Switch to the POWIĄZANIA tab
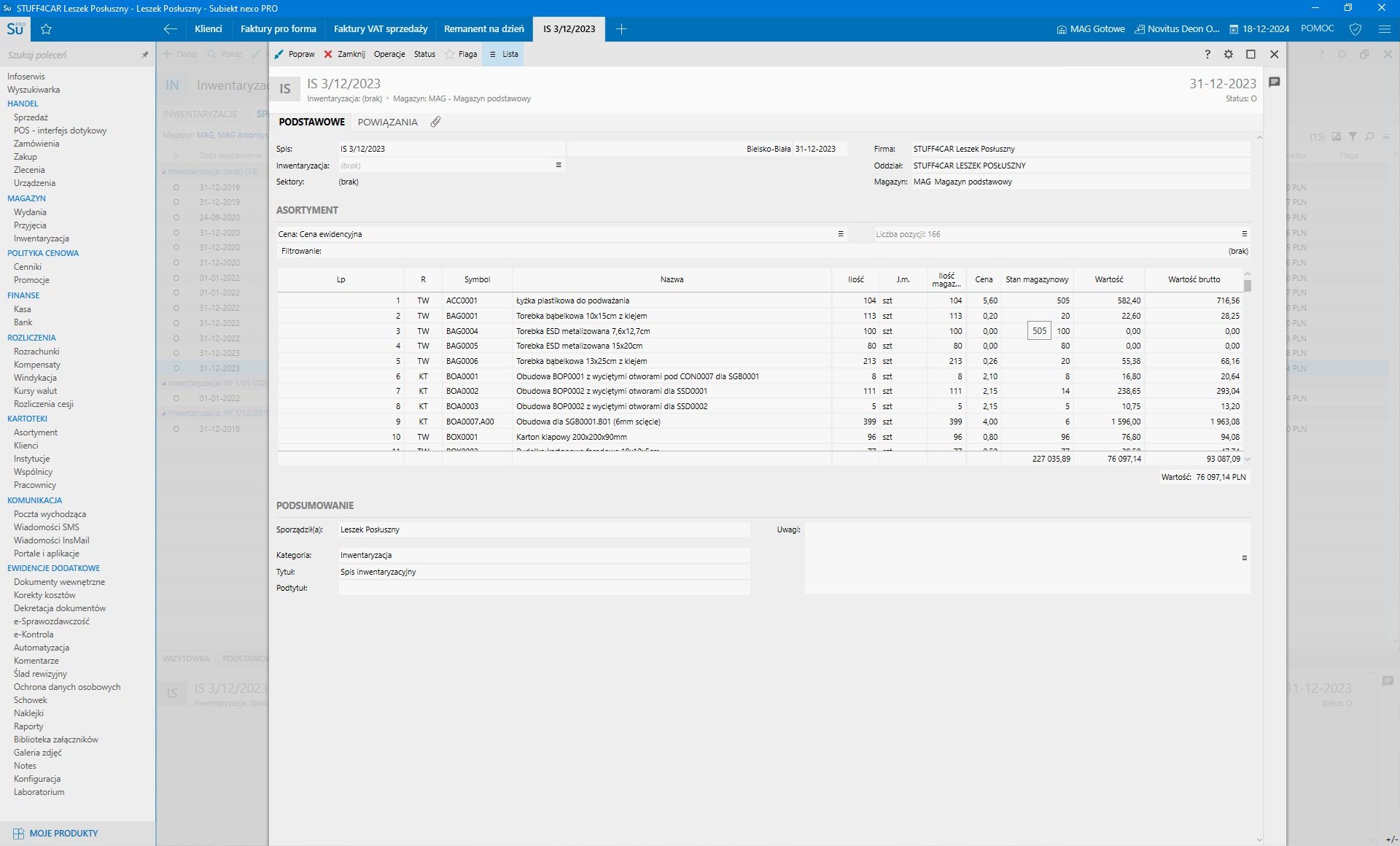This screenshot has width=1400, height=846. click(387, 122)
